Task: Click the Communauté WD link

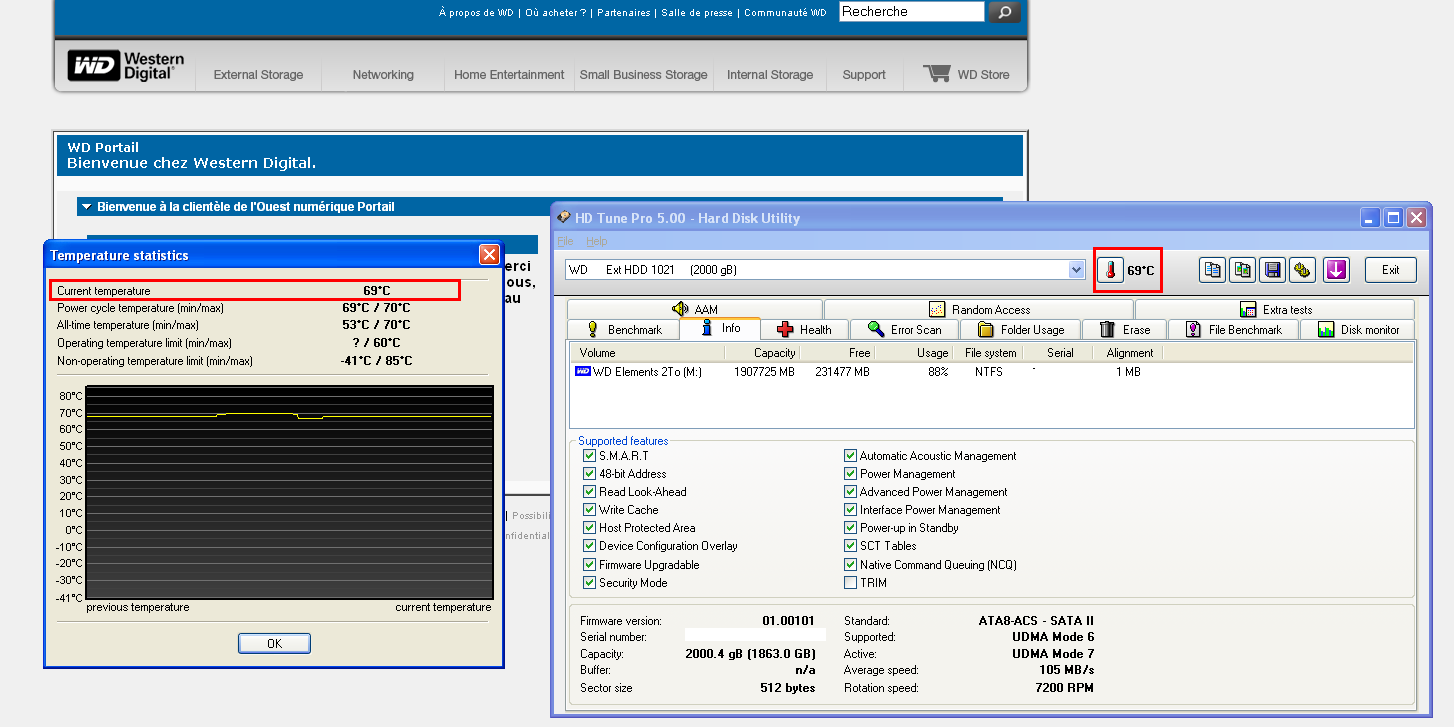Action: [x=785, y=13]
